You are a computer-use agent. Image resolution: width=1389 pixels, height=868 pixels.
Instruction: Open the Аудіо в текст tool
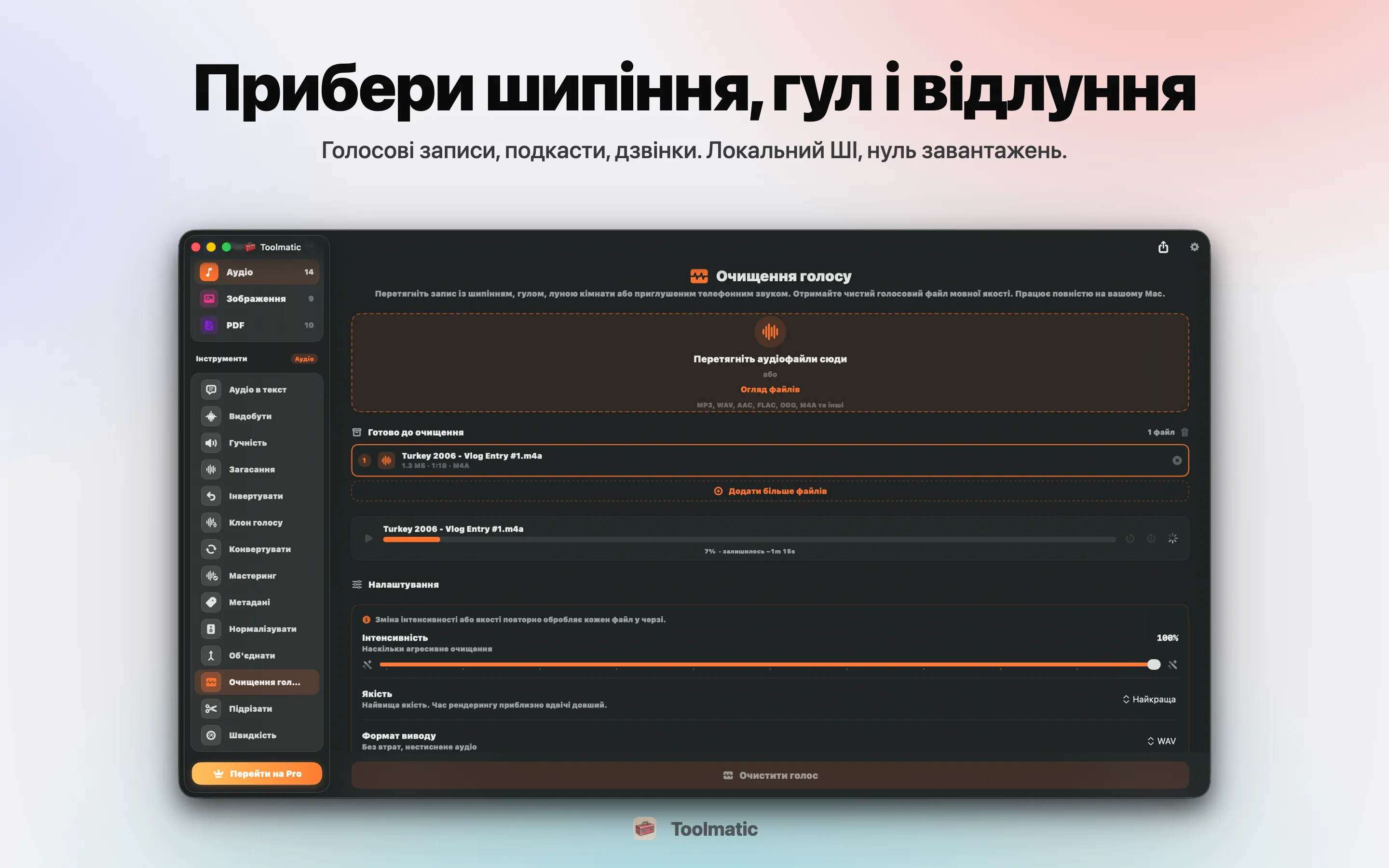pos(257,389)
